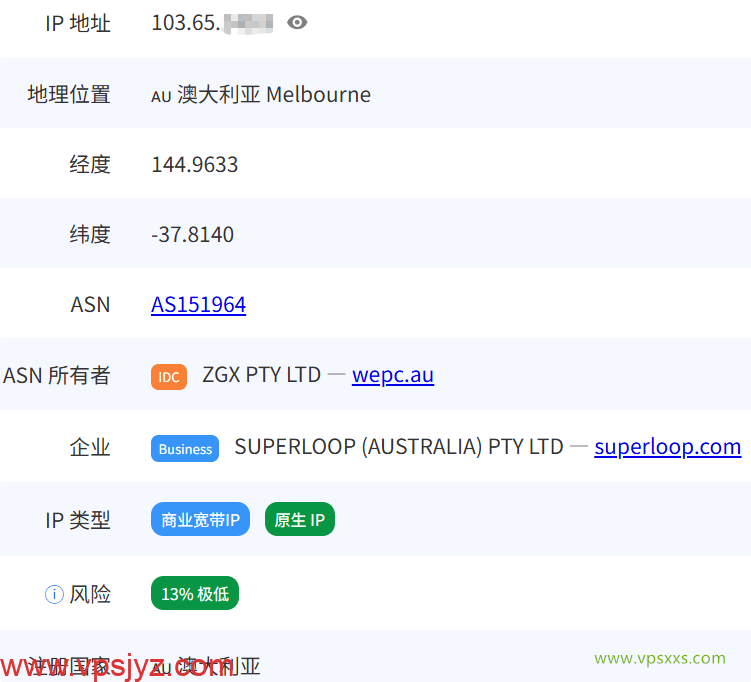Click the 企业 row label
This screenshot has height=682, width=751.
click(x=90, y=447)
